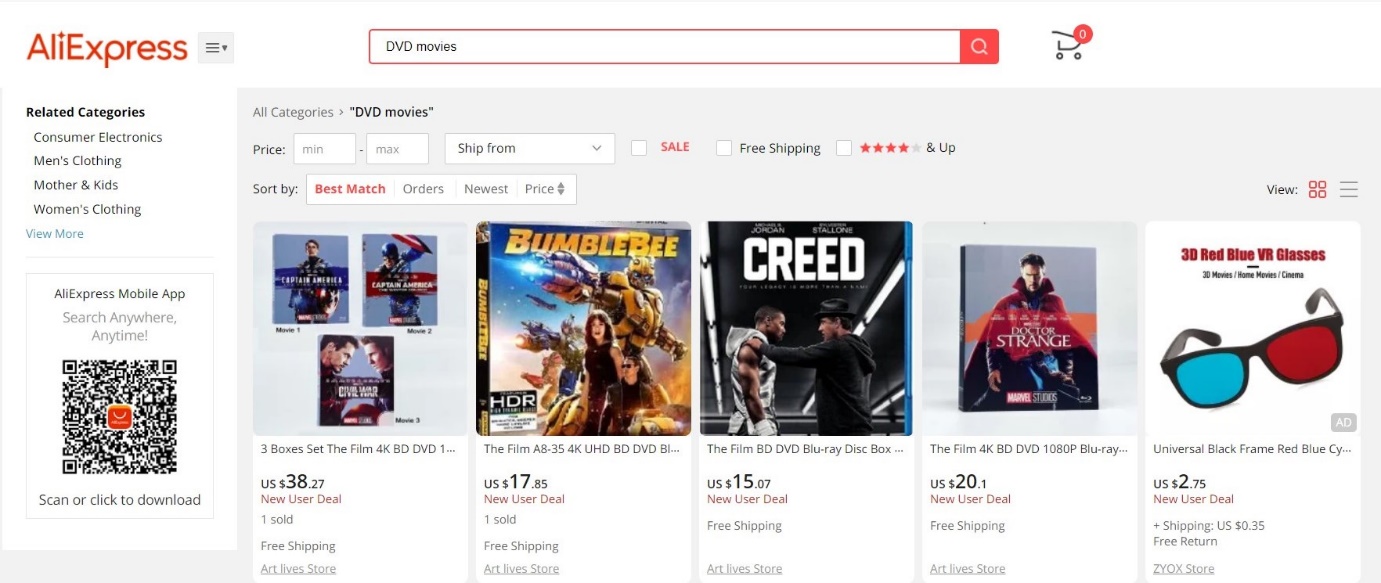Expand View More related categories

(x=55, y=234)
